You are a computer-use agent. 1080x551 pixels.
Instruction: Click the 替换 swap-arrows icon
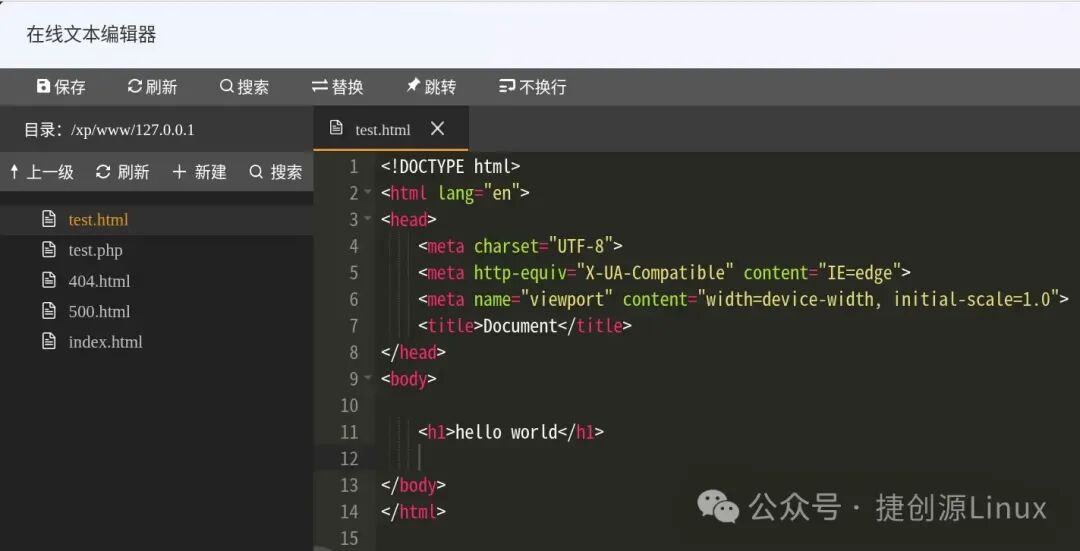click(x=320, y=86)
